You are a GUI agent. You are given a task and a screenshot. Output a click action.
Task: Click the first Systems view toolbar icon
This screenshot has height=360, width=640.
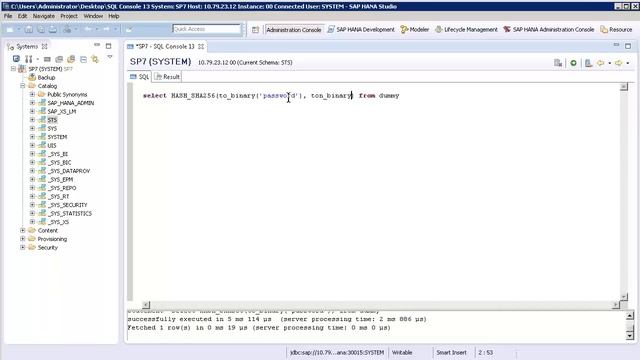pyautogui.click(x=16, y=59)
